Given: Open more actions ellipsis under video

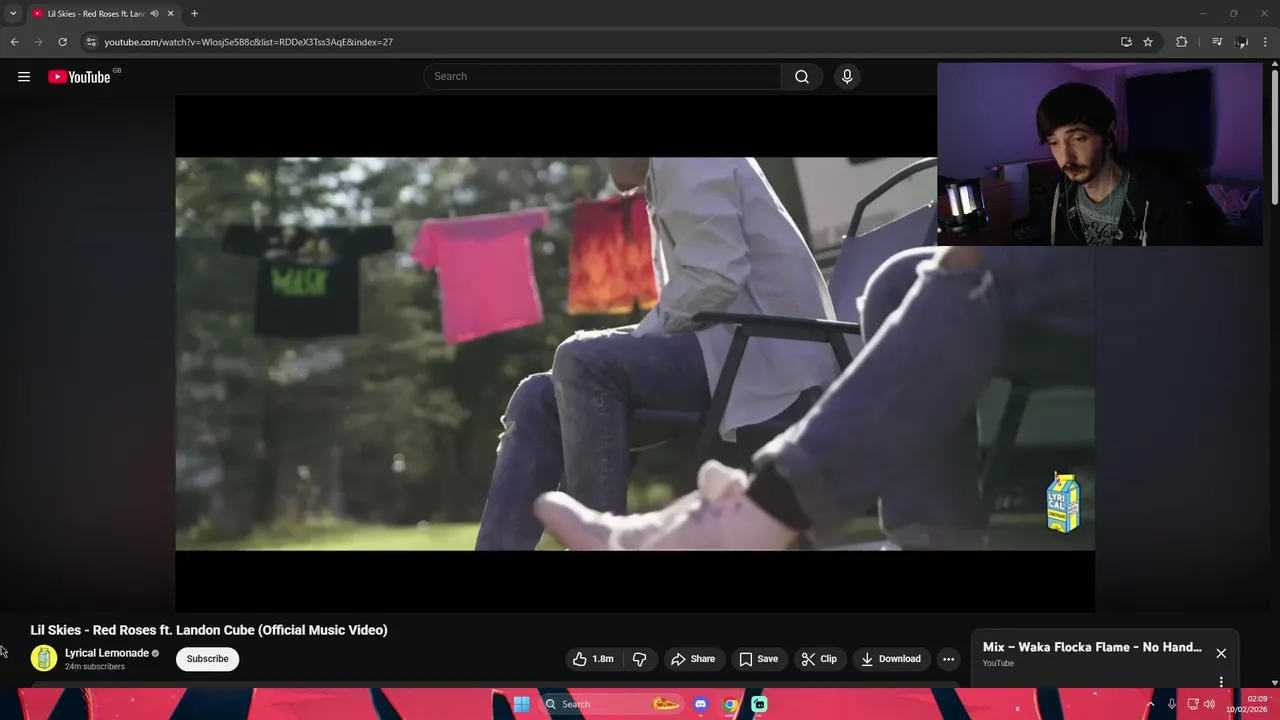Looking at the screenshot, I should pos(948,659).
